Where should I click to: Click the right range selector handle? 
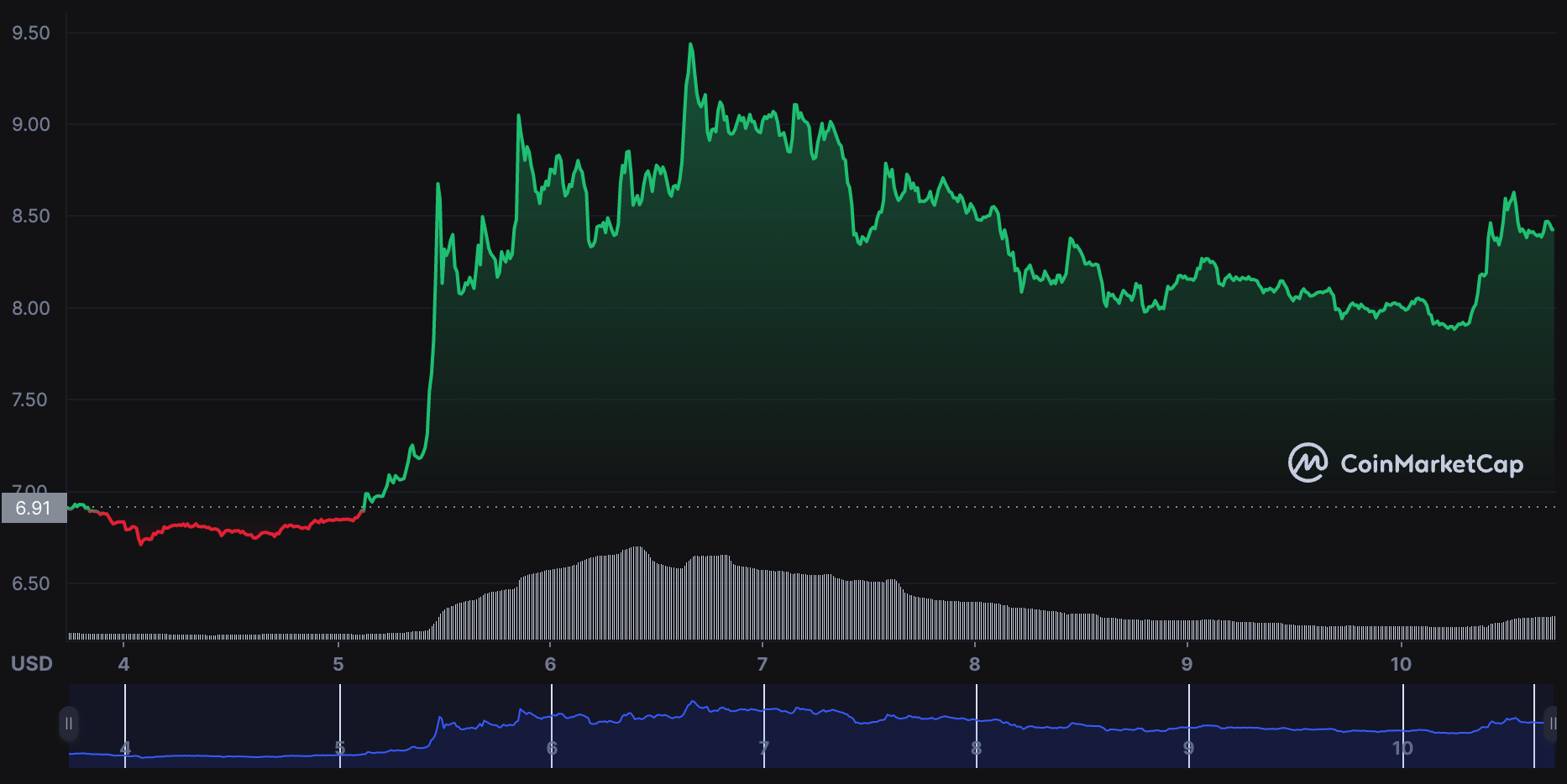[1553, 724]
